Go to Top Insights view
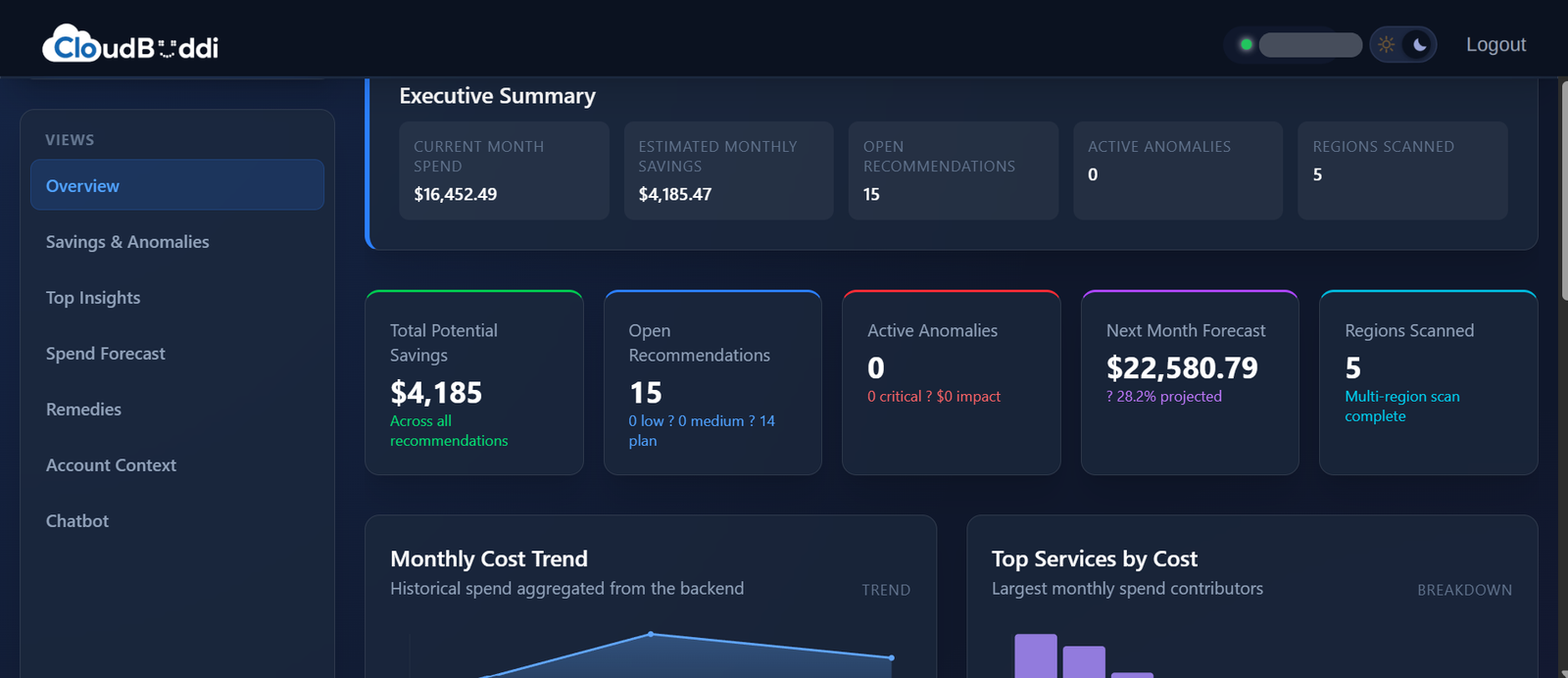 tap(177, 297)
